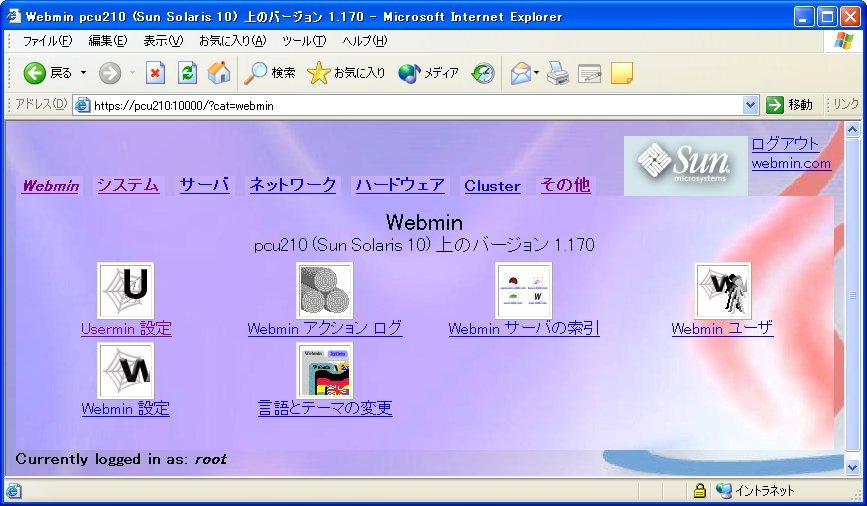Click the Internet Explorer title bar icon
867x506 pixels.
(14, 16)
